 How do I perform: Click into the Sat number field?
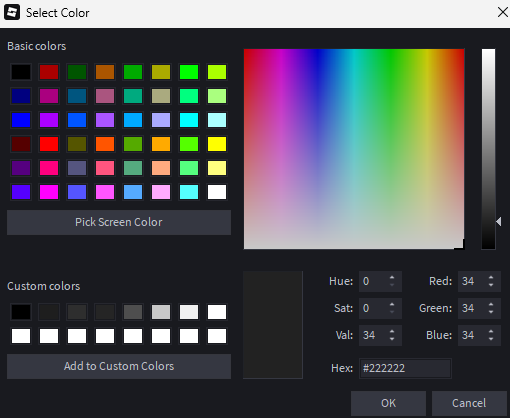click(x=373, y=308)
